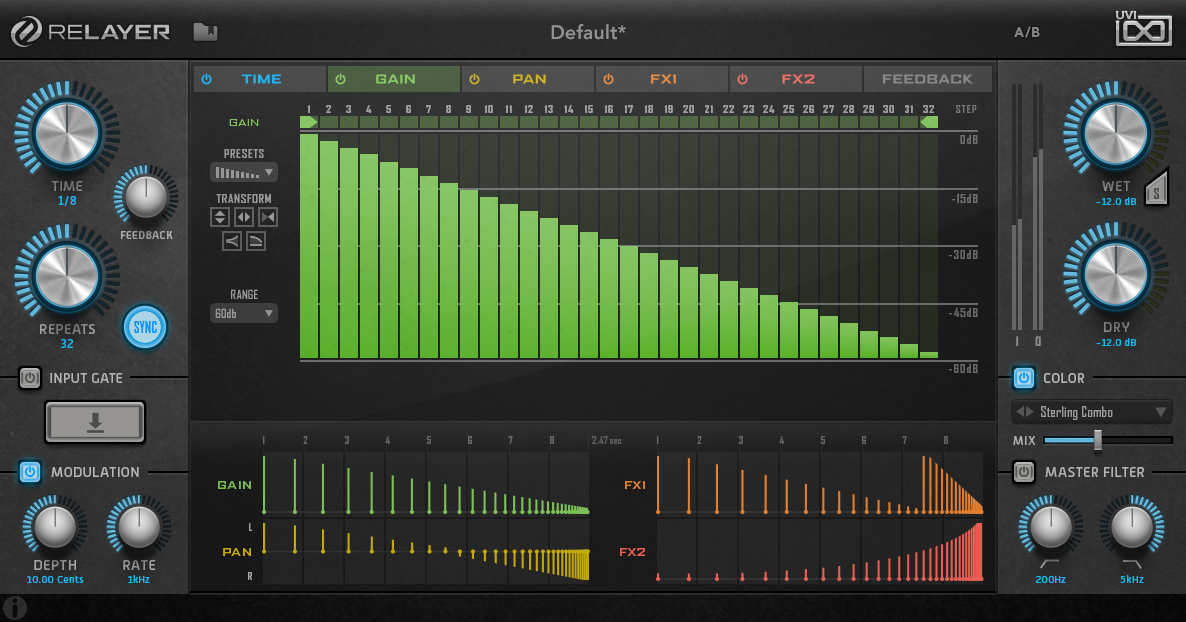
Task: Click the step 8 toggle cell in the GAIN row
Action: pyautogui.click(x=449, y=122)
